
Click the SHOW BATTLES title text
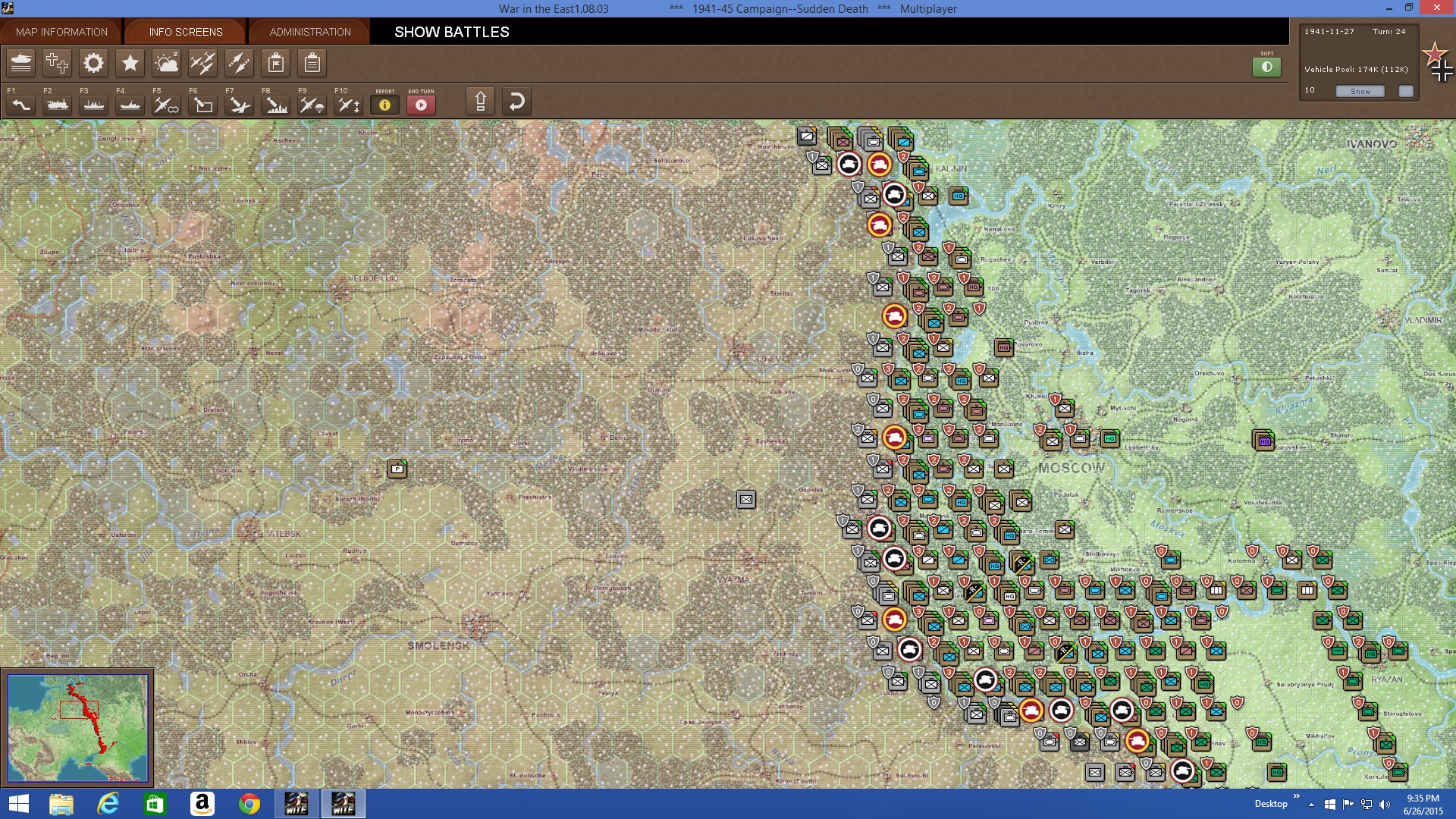451,32
